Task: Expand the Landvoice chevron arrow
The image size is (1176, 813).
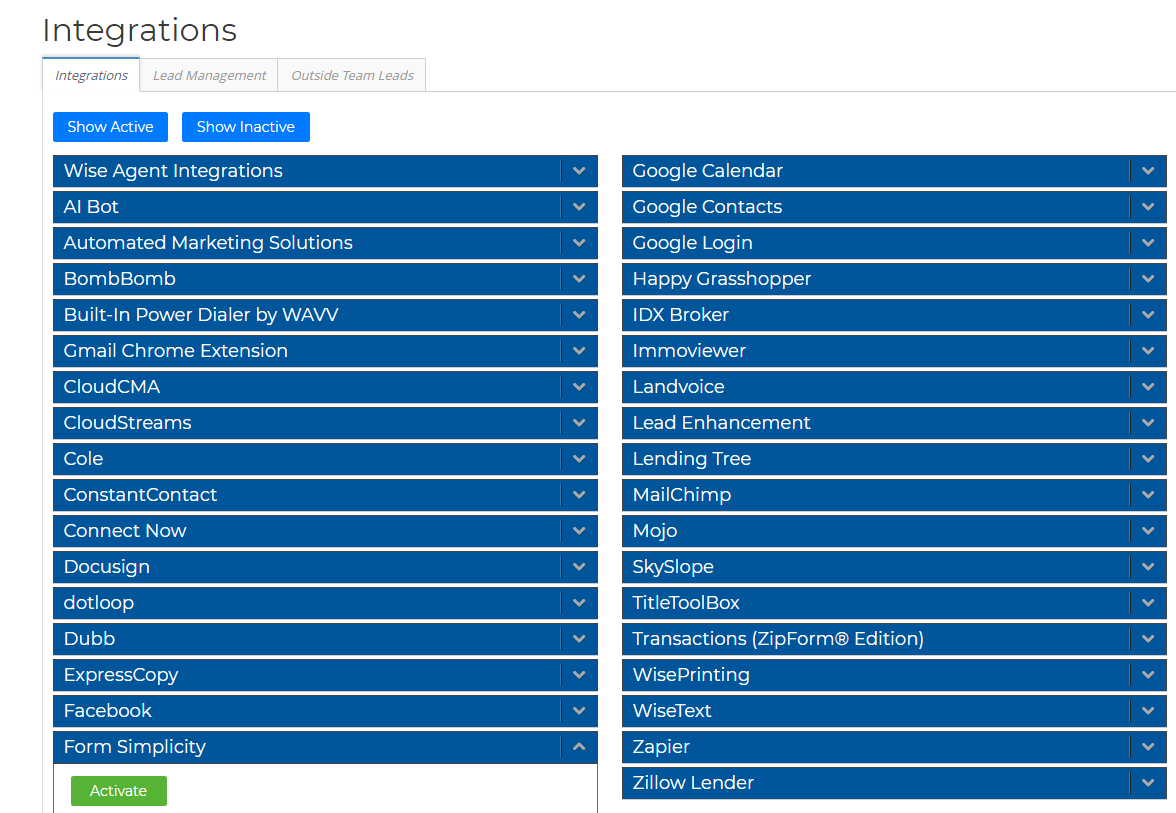Action: click(x=1148, y=386)
